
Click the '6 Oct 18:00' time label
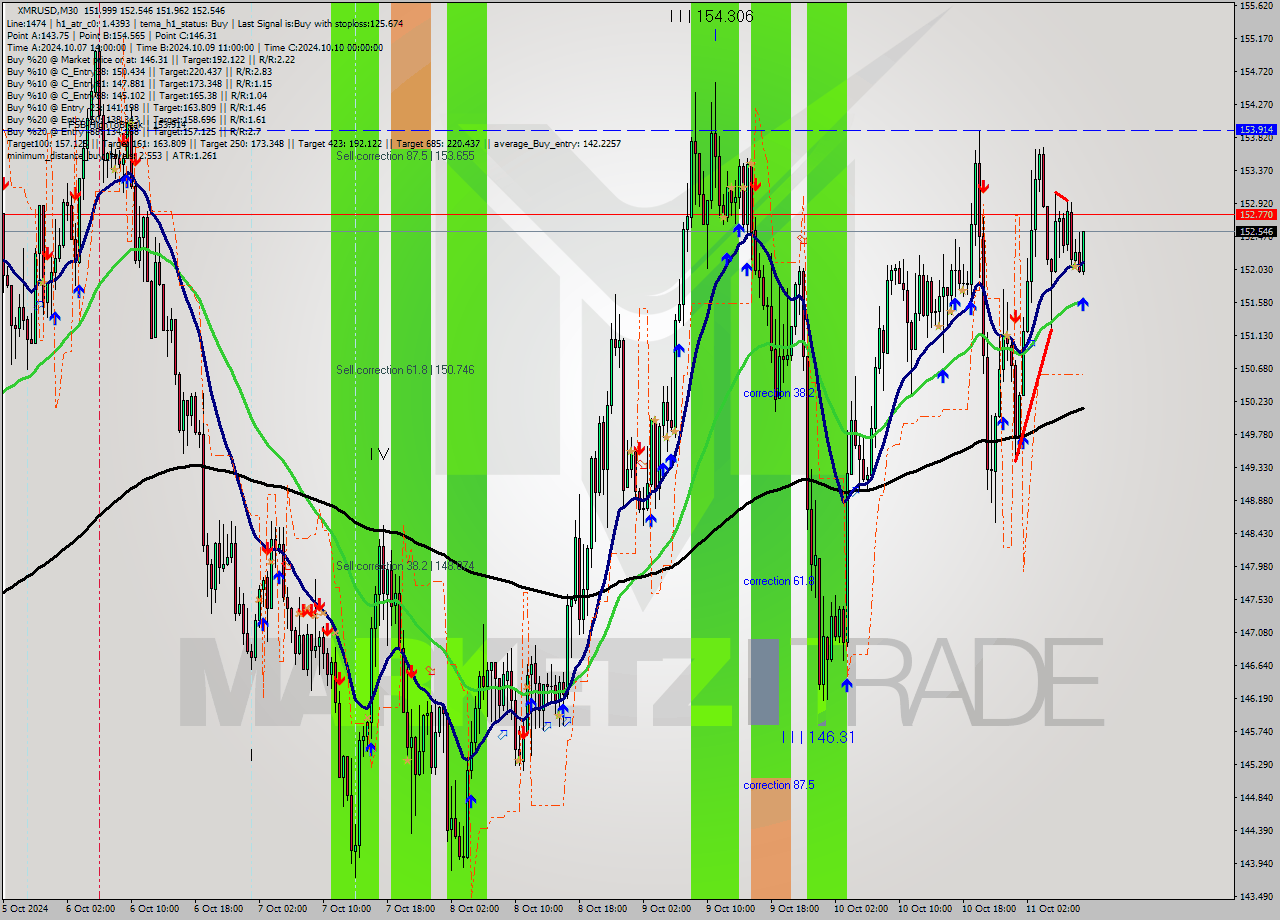(x=218, y=909)
